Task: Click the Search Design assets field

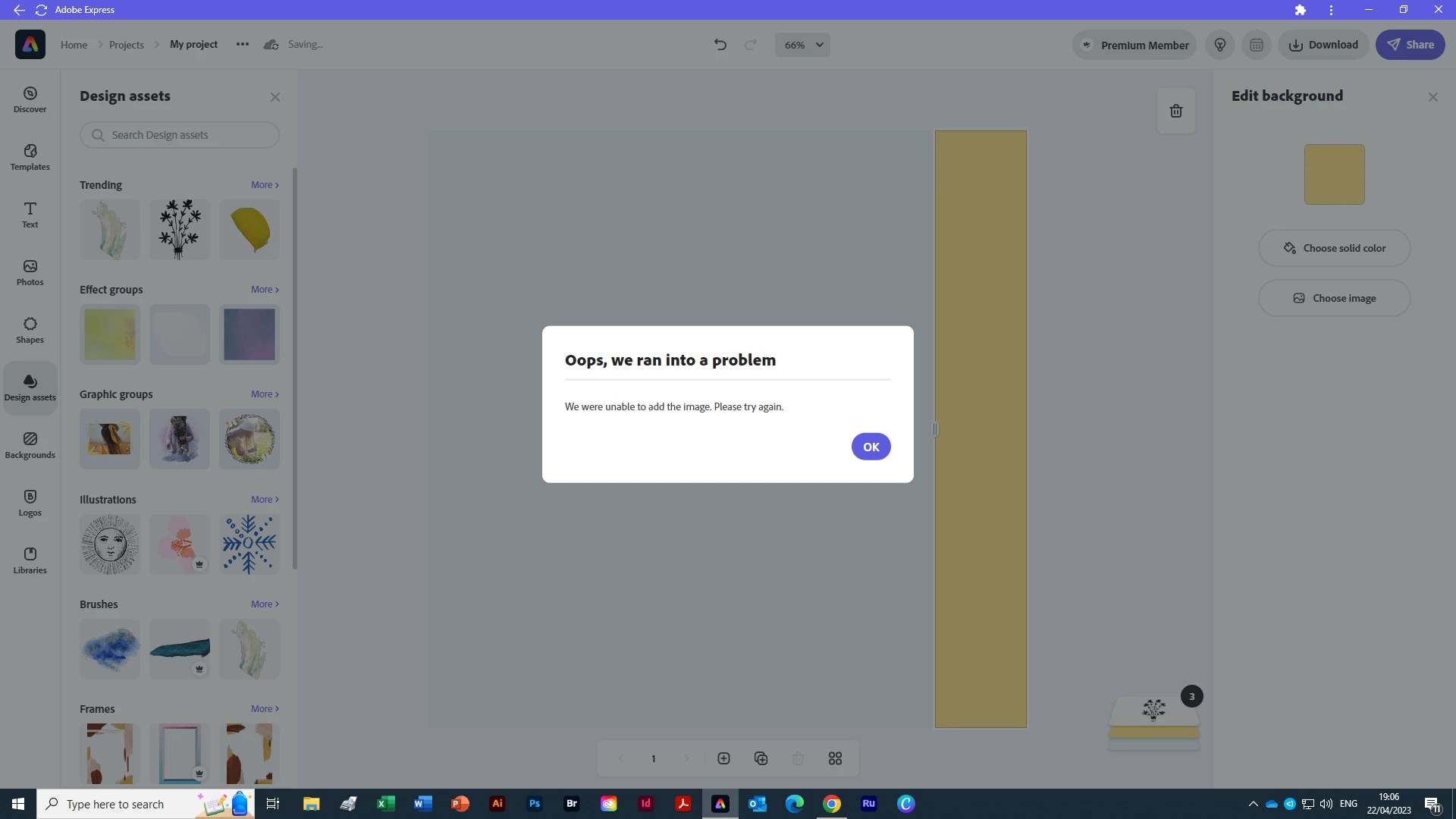Action: point(180,135)
